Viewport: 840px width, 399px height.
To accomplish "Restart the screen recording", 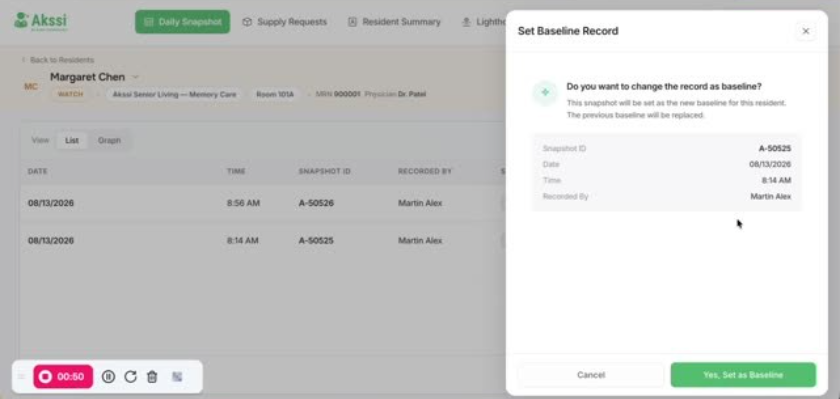I will (130, 377).
